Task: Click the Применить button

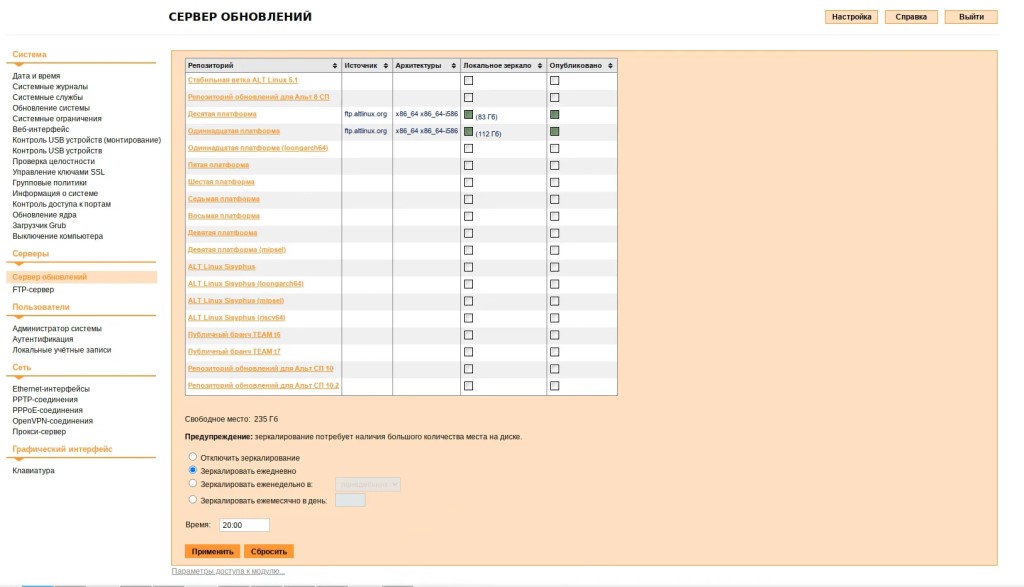Action: tap(212, 551)
